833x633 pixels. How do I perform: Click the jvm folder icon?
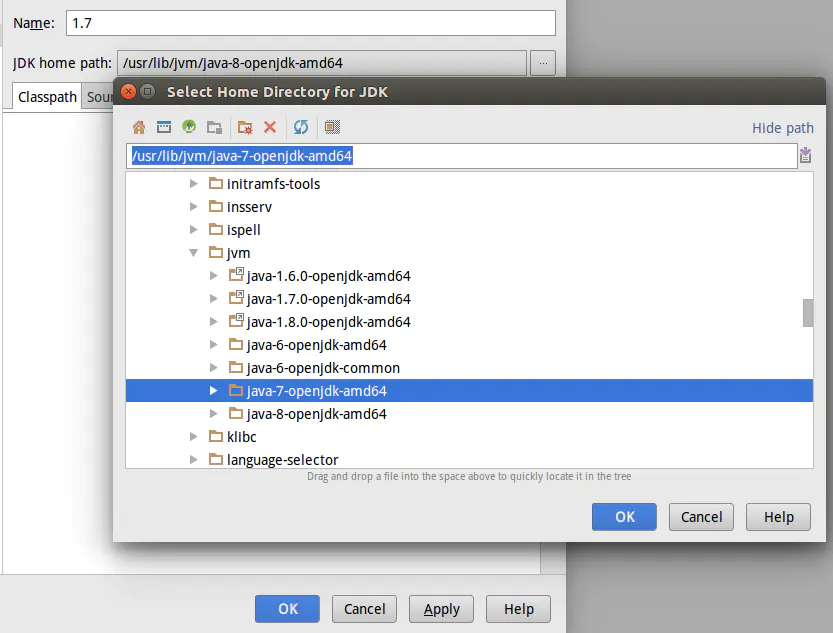[x=215, y=252]
